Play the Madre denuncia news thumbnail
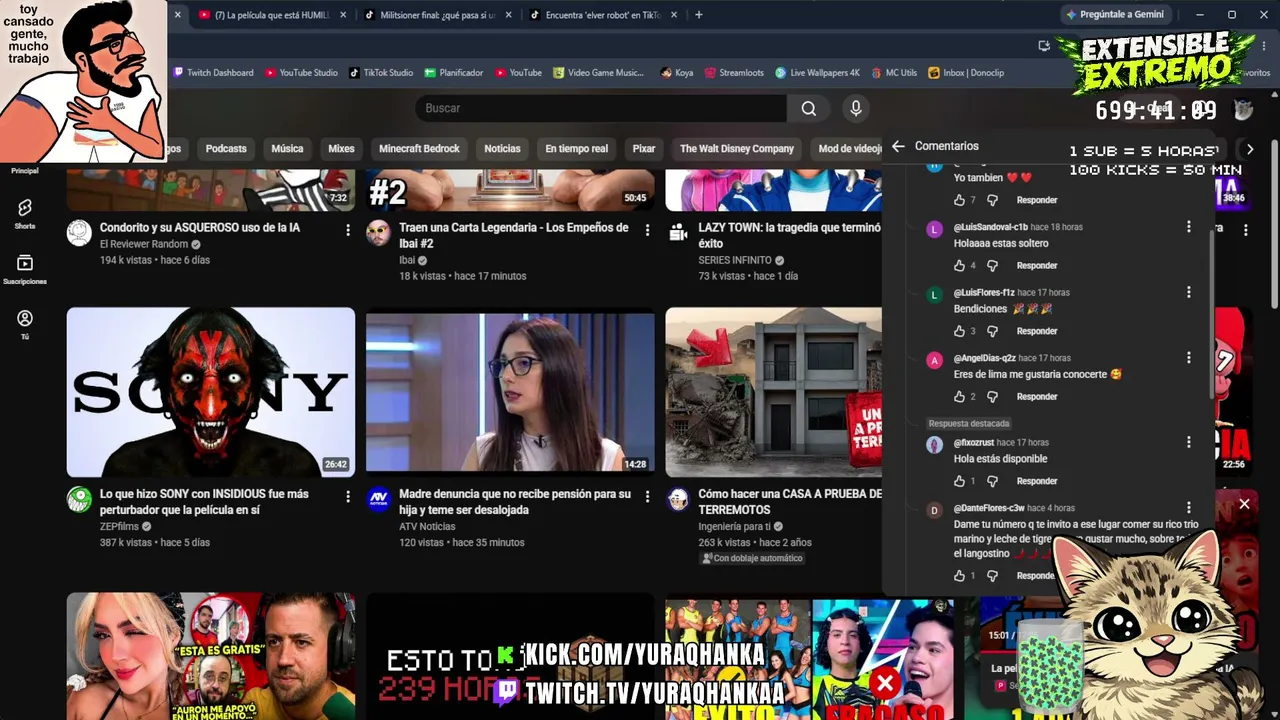This screenshot has width=1280, height=720. click(x=510, y=392)
